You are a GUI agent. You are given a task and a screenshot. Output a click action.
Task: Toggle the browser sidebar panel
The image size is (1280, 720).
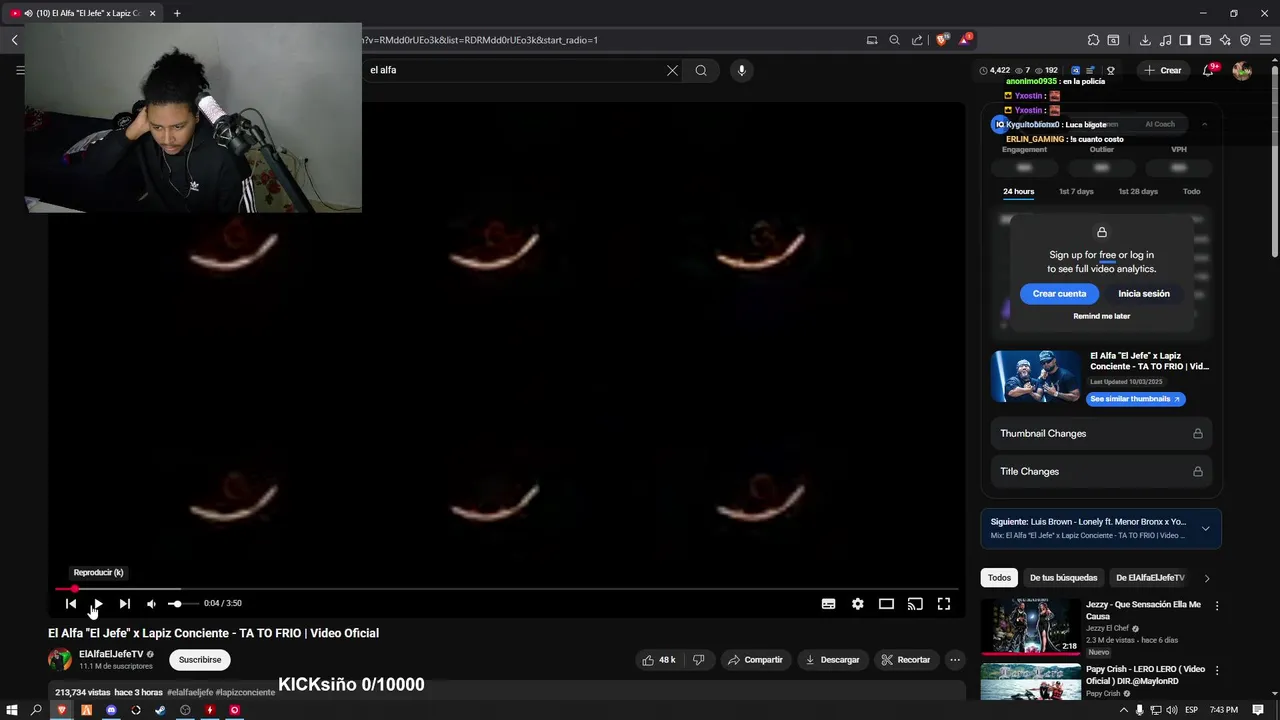click(1185, 40)
